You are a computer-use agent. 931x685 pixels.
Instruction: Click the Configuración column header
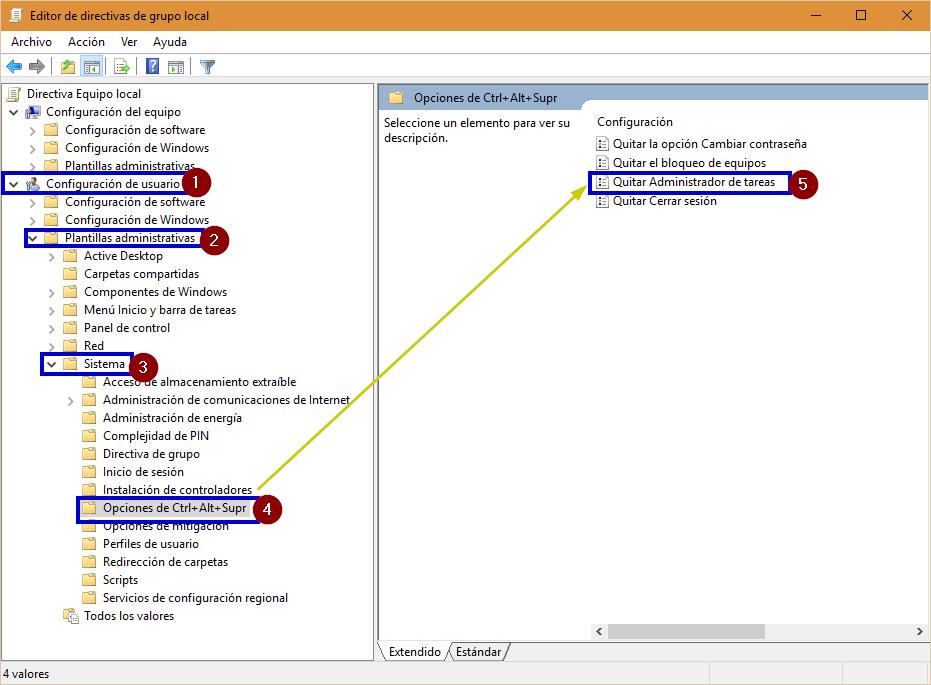[x=635, y=122]
